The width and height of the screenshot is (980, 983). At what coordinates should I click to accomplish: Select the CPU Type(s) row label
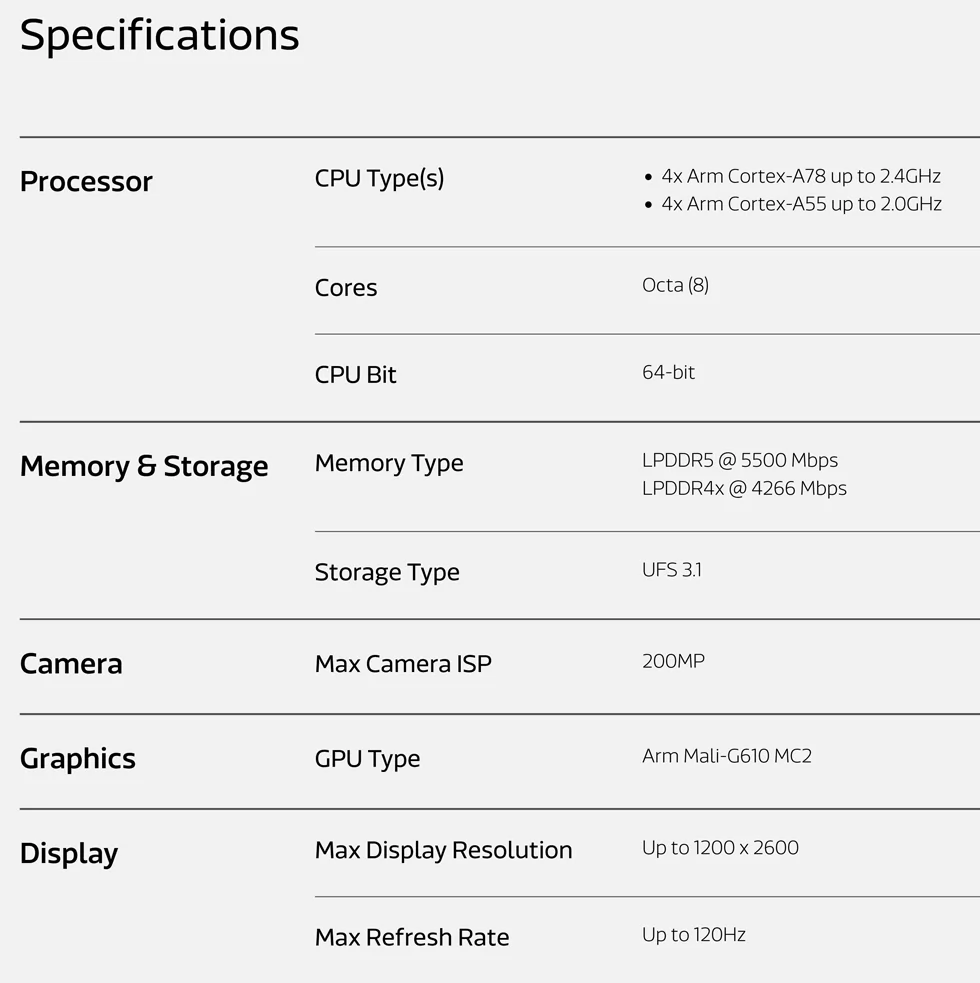pyautogui.click(x=379, y=179)
